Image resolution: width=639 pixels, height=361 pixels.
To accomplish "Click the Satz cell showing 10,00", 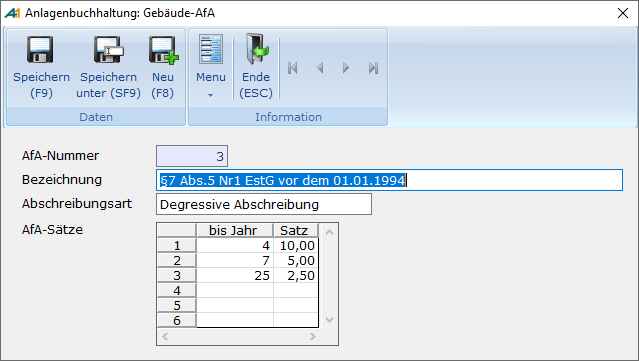I will tap(296, 245).
